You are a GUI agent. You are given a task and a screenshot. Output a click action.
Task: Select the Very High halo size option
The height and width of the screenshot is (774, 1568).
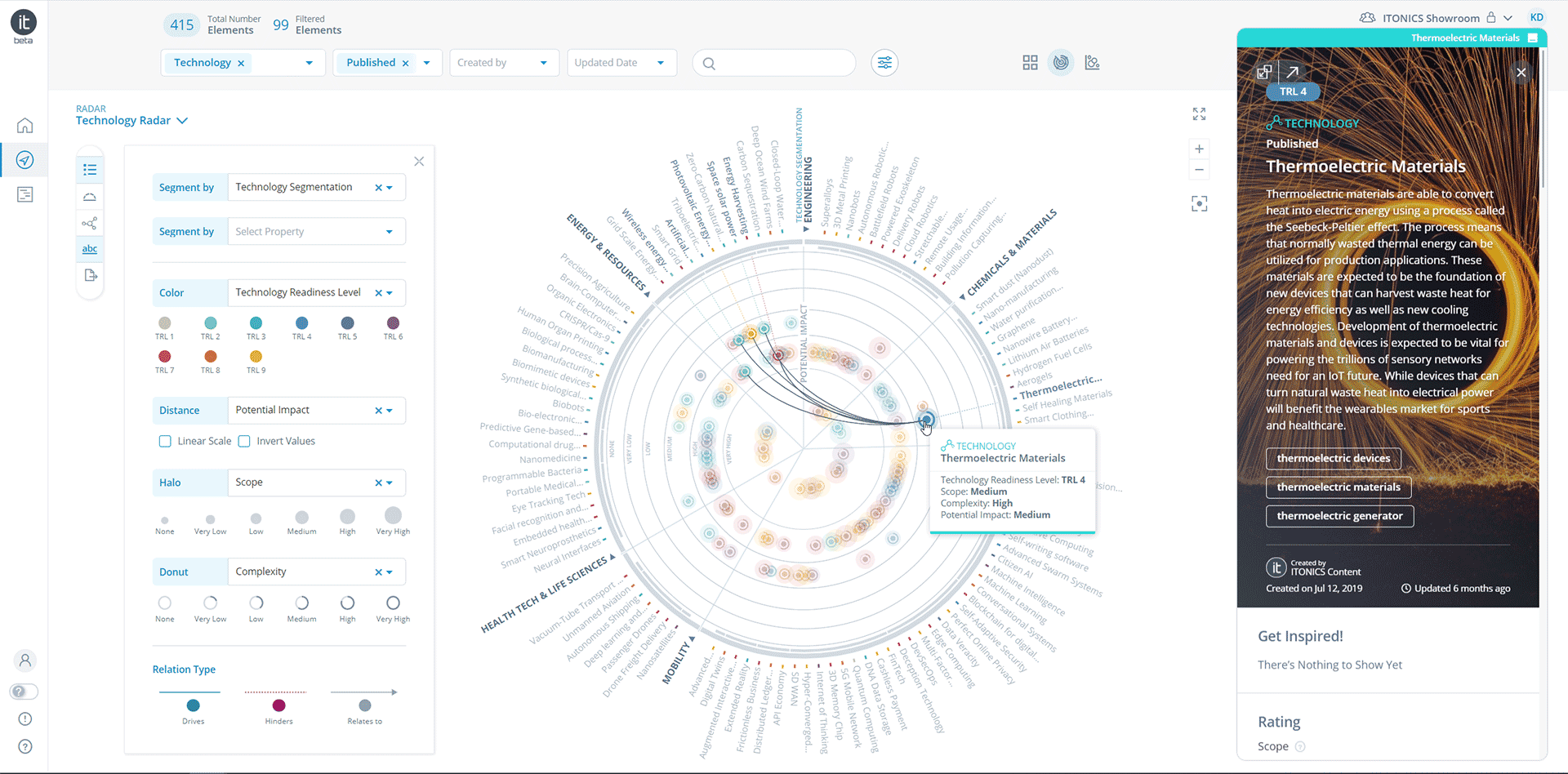(393, 516)
